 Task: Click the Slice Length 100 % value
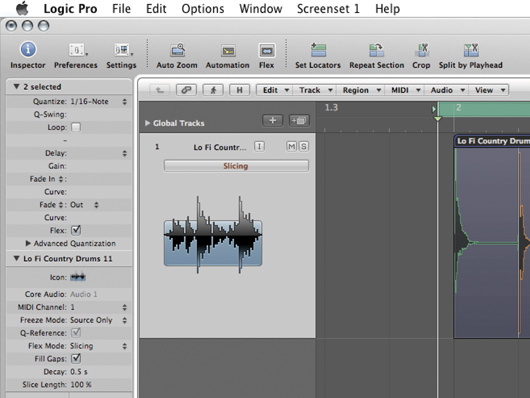tap(81, 384)
